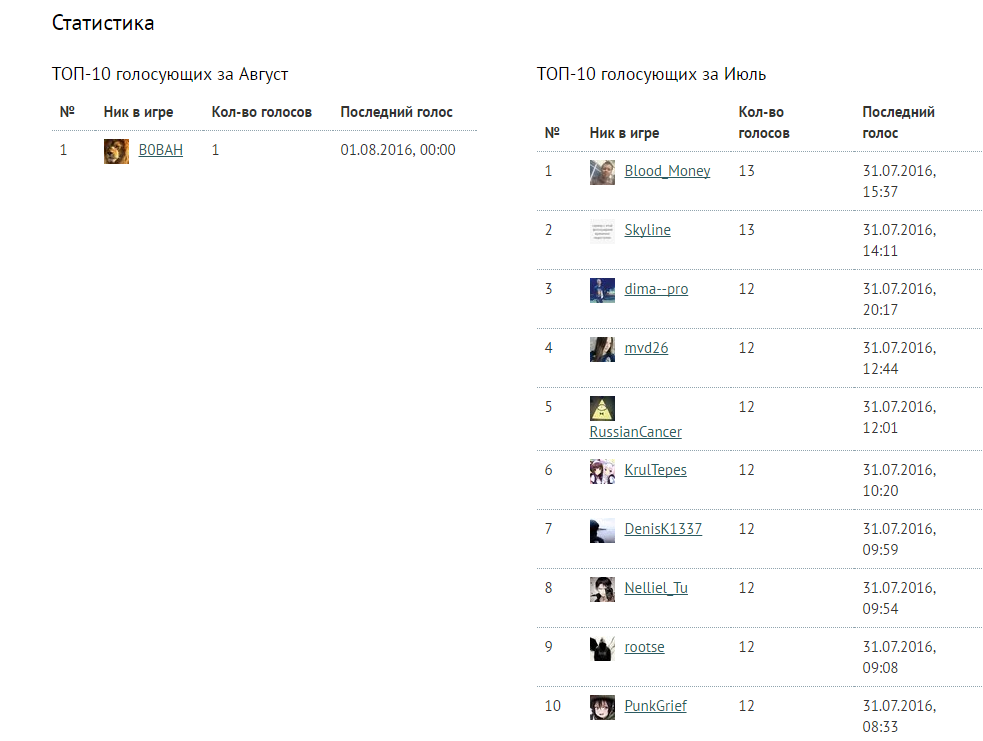Visit the Nelliel_Tu profile link
Screen dimensions: 983x741
656,588
